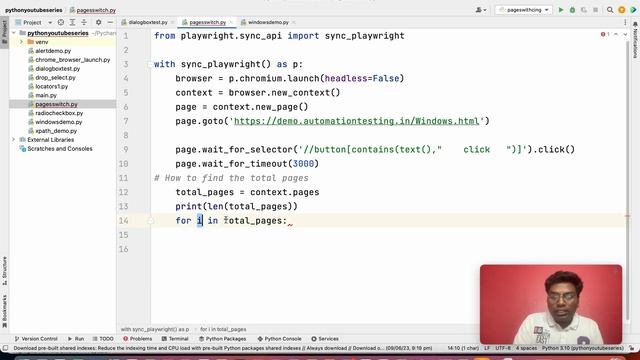
Task: Open the JetBrains Toolbox arrow icon at far right
Action: (633, 10)
